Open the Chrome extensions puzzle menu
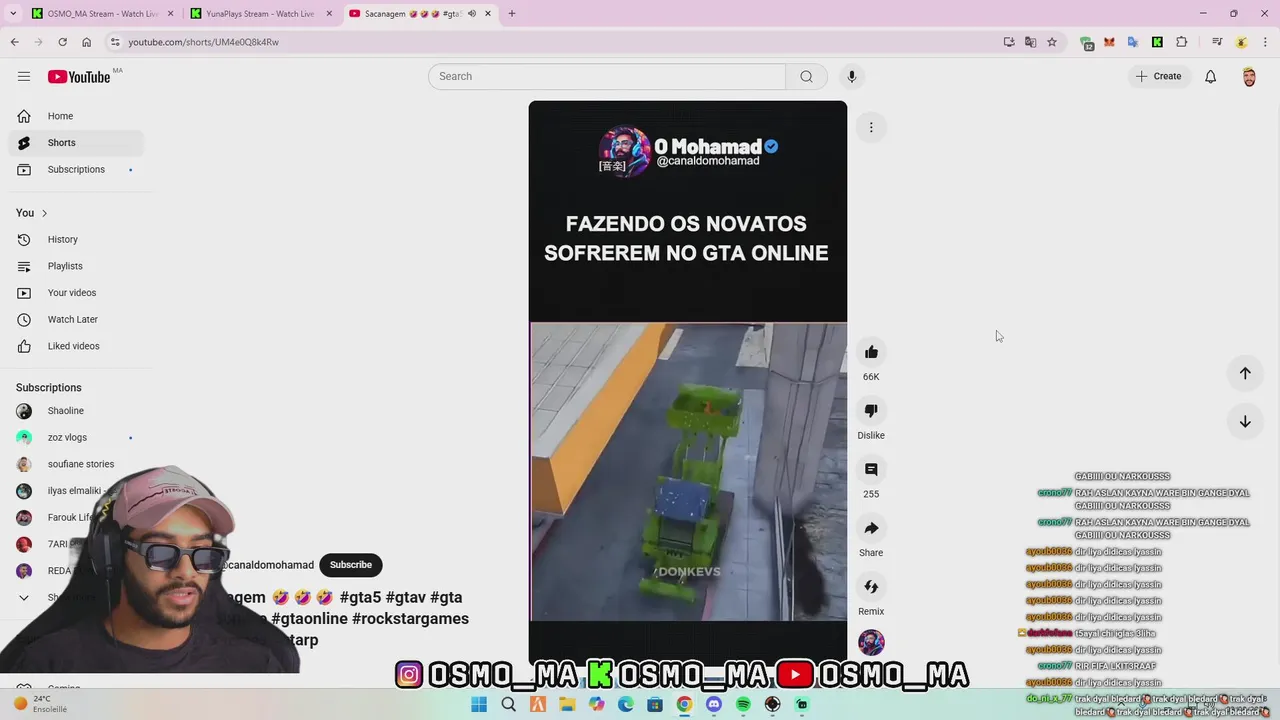Image resolution: width=1280 pixels, height=720 pixels. [1182, 42]
